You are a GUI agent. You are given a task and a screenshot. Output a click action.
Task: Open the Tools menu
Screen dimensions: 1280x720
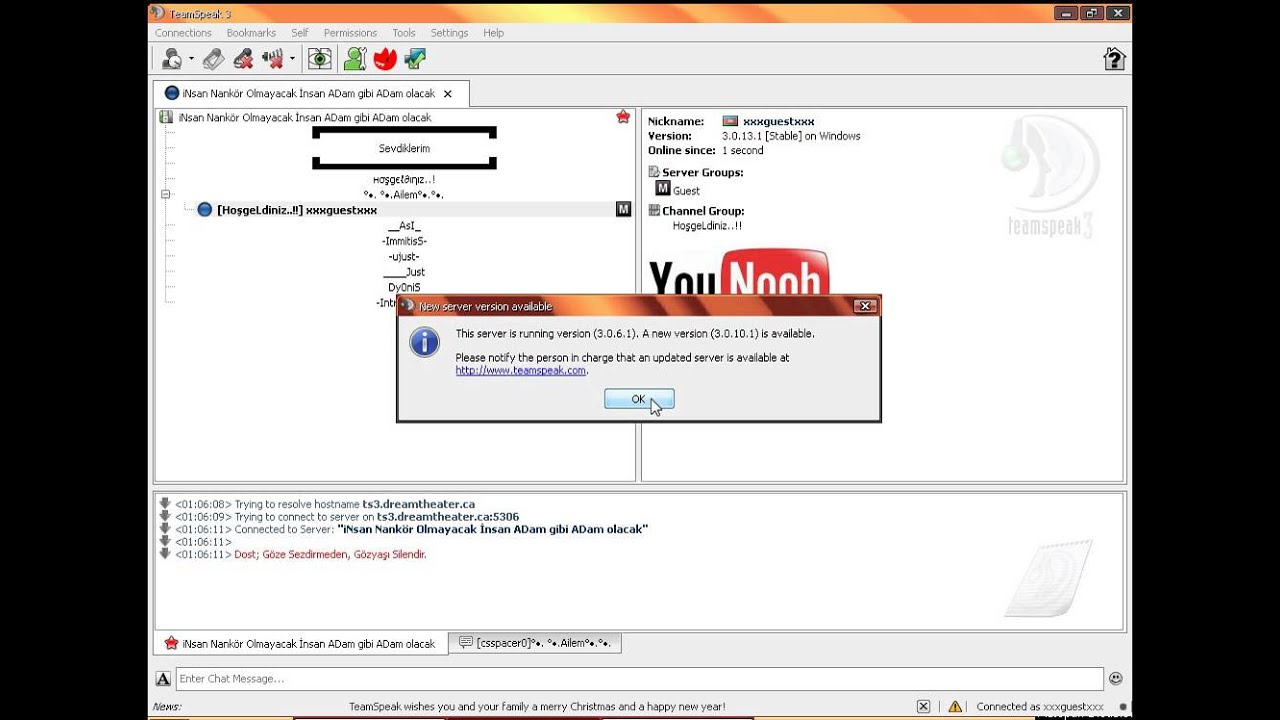(404, 33)
